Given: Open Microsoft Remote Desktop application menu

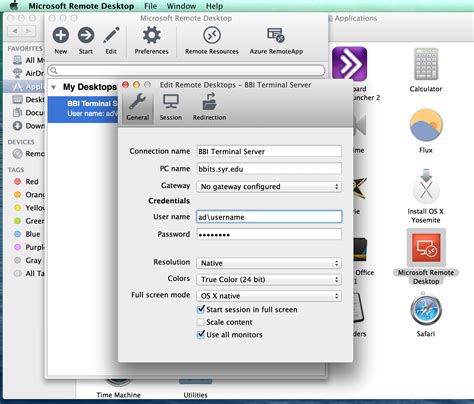Looking at the screenshot, I should pos(81,6).
